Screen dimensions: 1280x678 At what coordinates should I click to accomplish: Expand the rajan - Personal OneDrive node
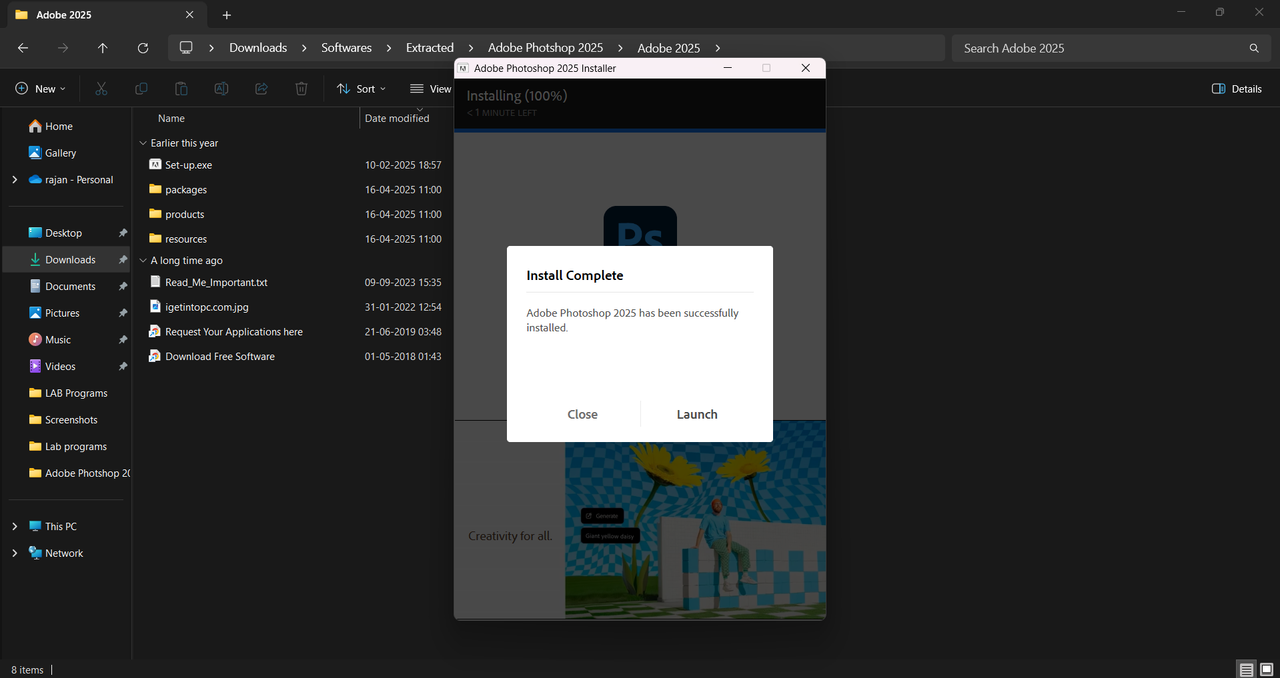[x=14, y=180]
